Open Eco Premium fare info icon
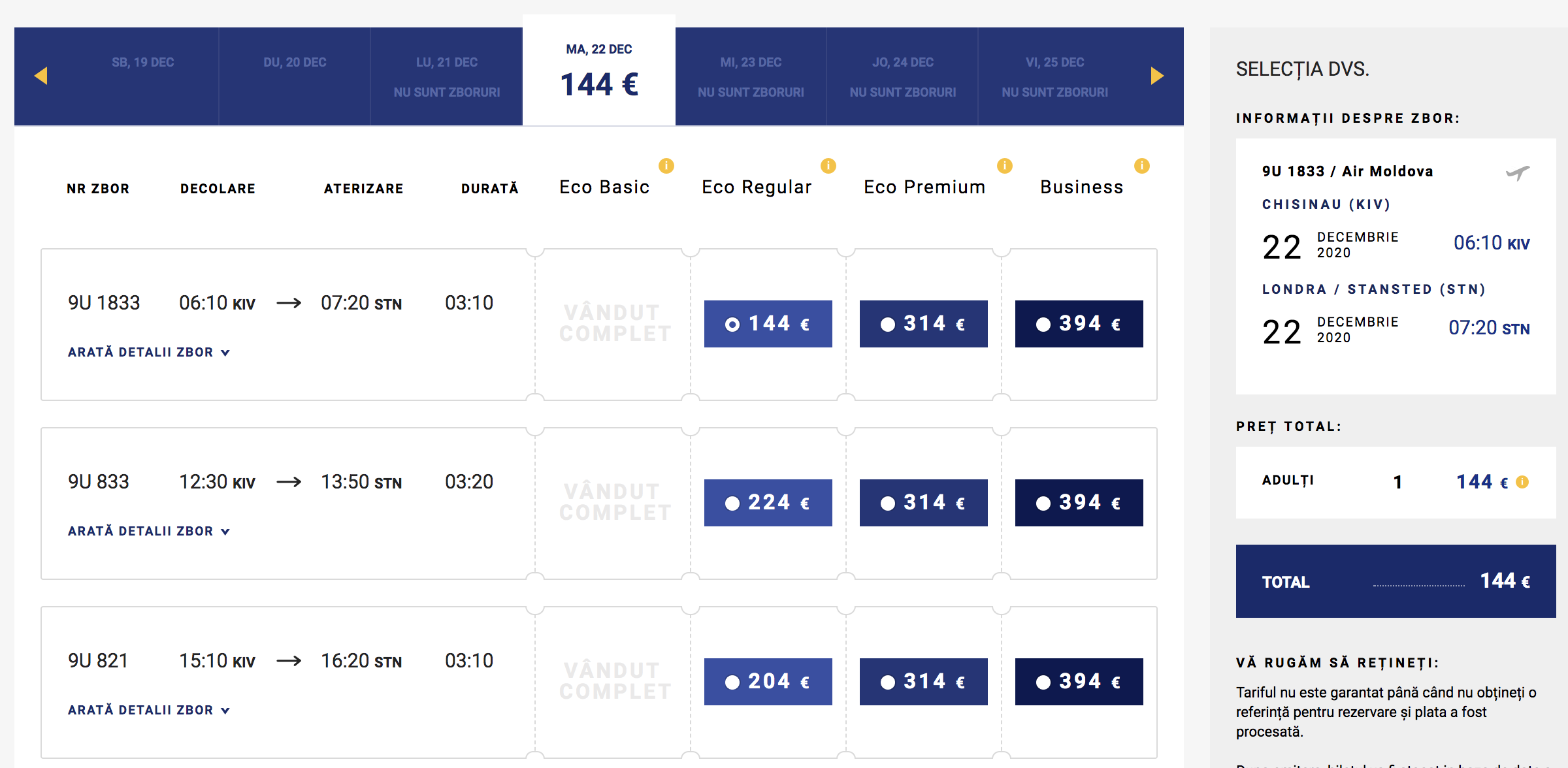1568x768 pixels. click(x=1004, y=166)
